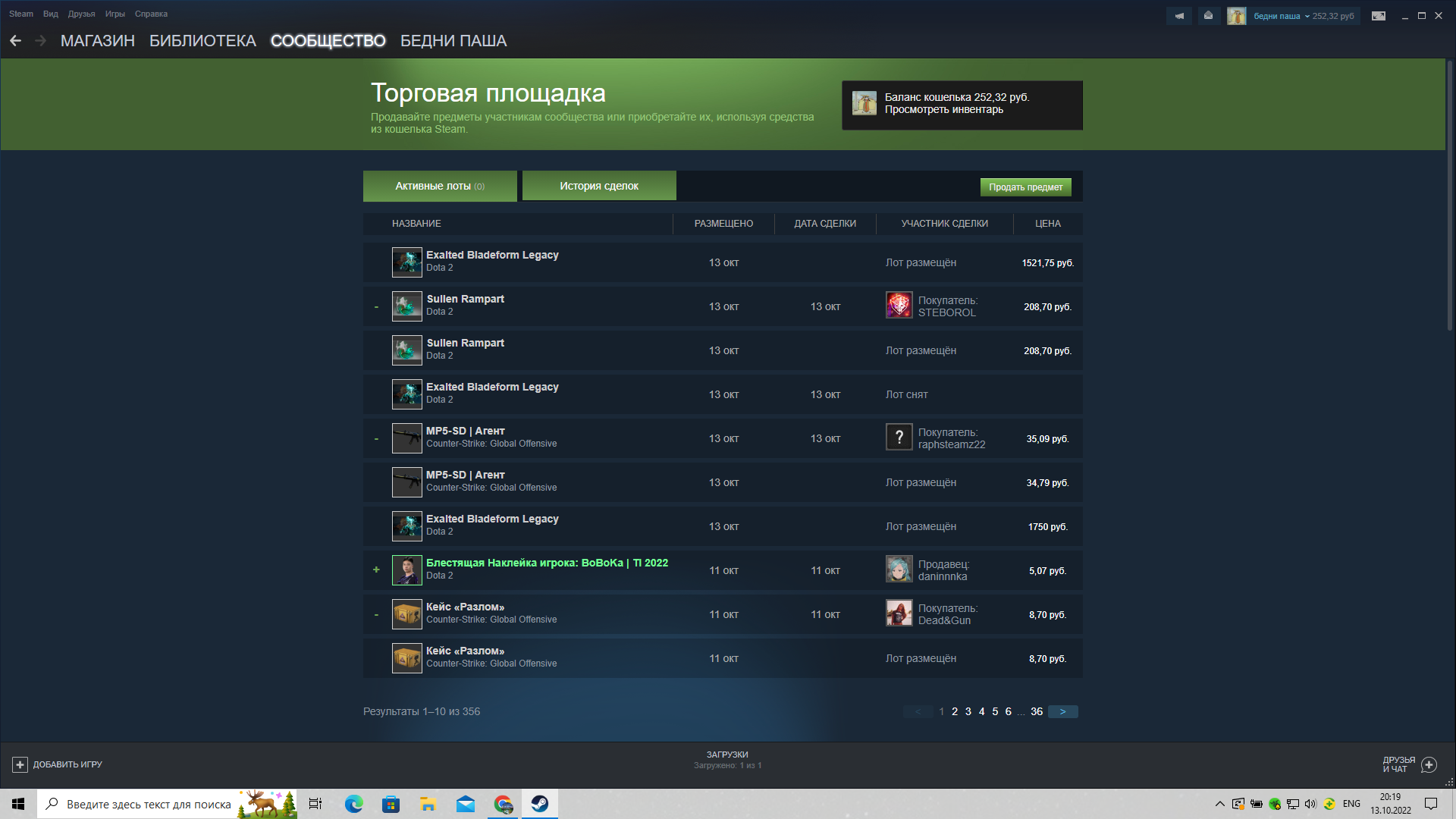Expand the бедни паша account dropdown

(1307, 15)
